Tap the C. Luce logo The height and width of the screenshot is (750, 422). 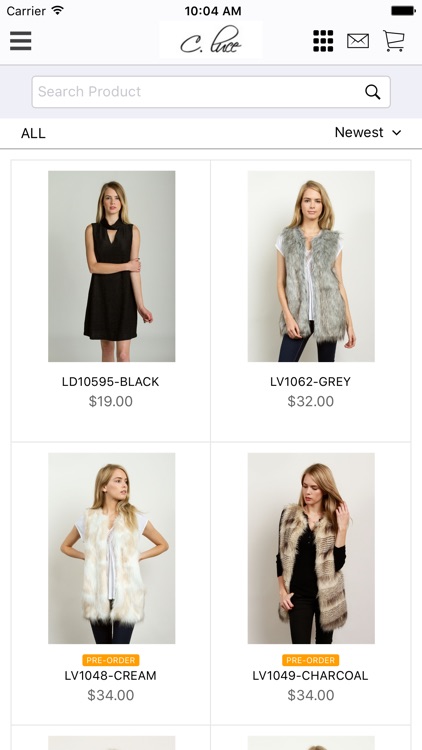tap(211, 40)
